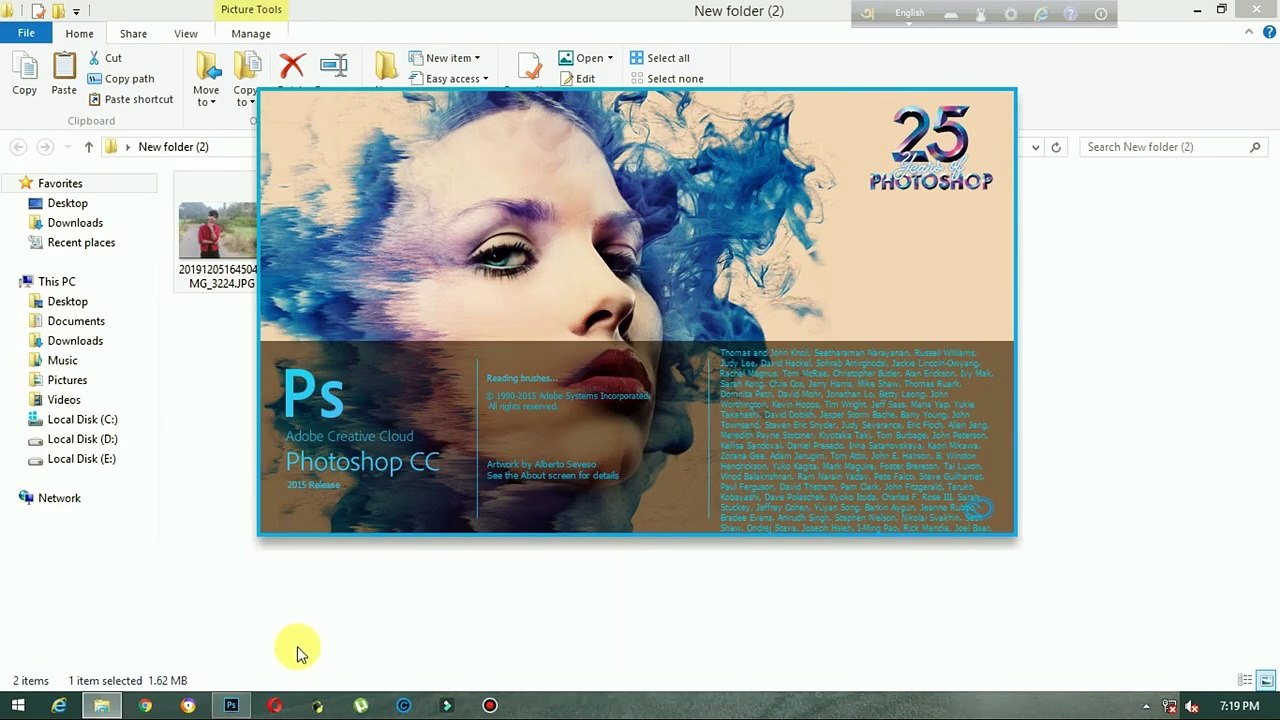Click the Back navigation arrow
Image resolution: width=1280 pixels, height=720 pixels.
18,147
